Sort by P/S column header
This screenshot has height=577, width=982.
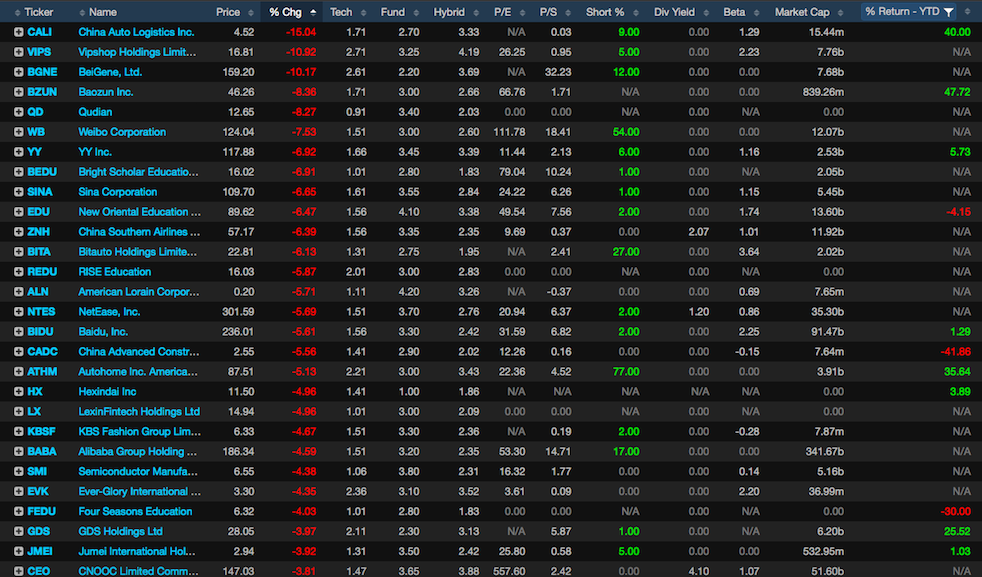point(548,12)
